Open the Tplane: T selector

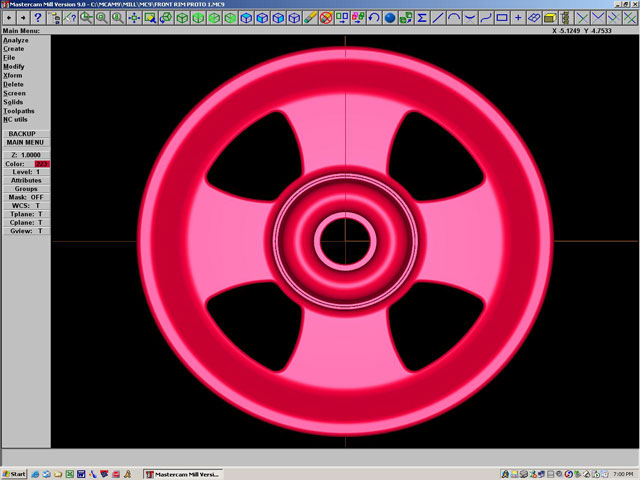(x=26, y=214)
